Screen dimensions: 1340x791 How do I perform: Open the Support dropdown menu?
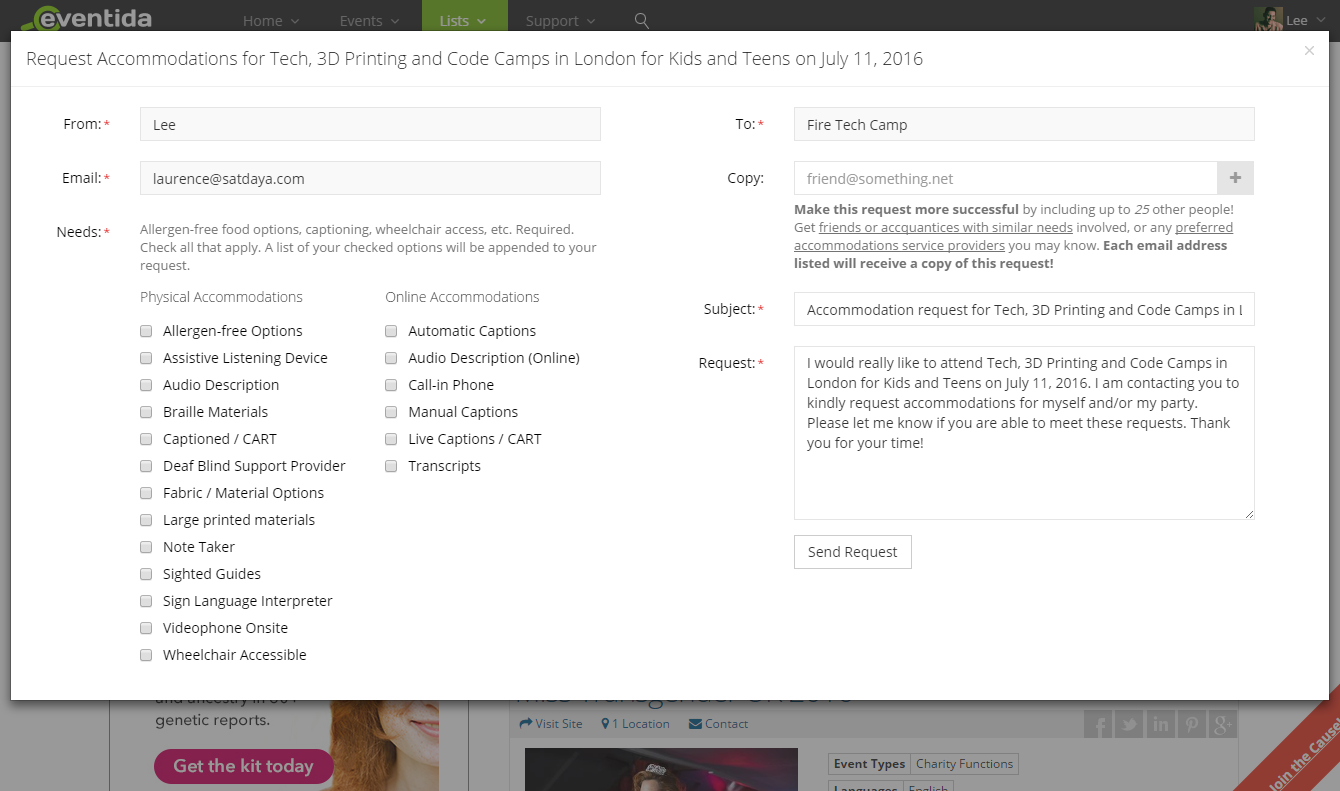tap(561, 20)
